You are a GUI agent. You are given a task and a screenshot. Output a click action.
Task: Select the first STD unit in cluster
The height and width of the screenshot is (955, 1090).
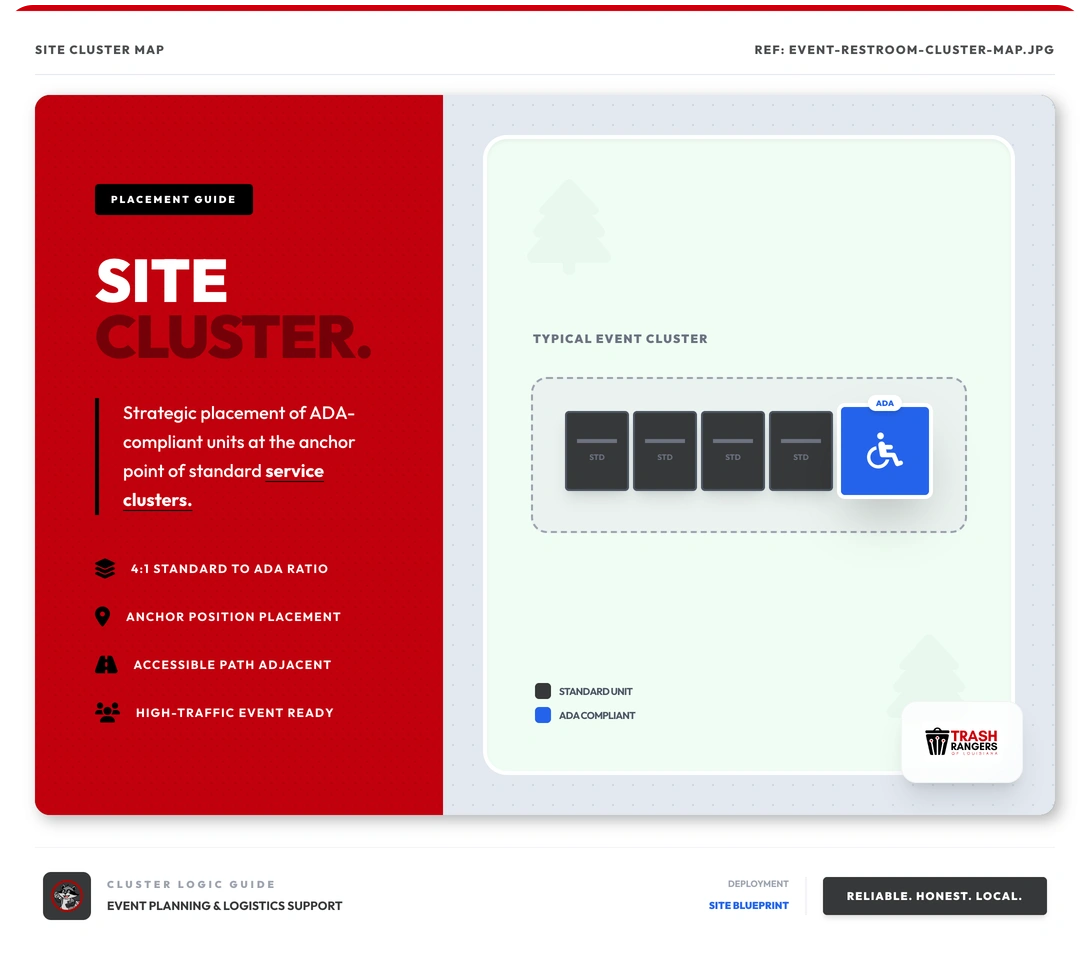point(596,451)
